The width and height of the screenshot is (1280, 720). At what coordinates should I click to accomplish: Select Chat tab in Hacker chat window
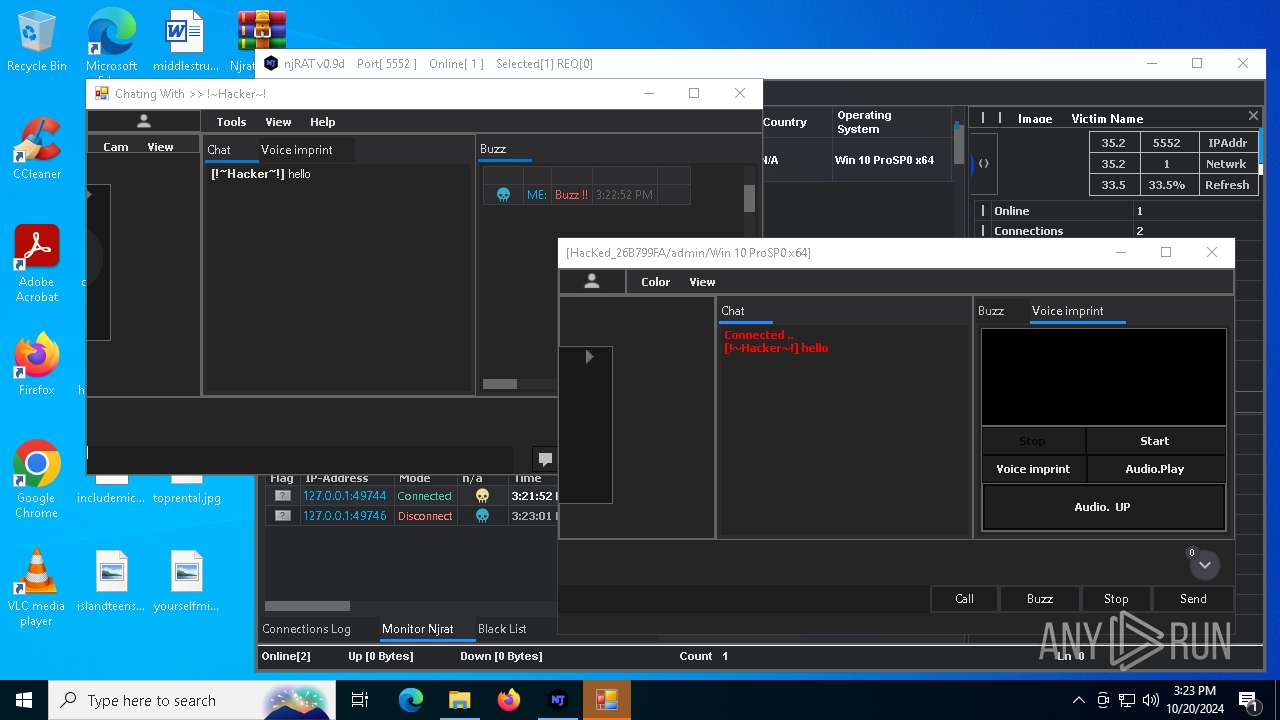click(219, 150)
